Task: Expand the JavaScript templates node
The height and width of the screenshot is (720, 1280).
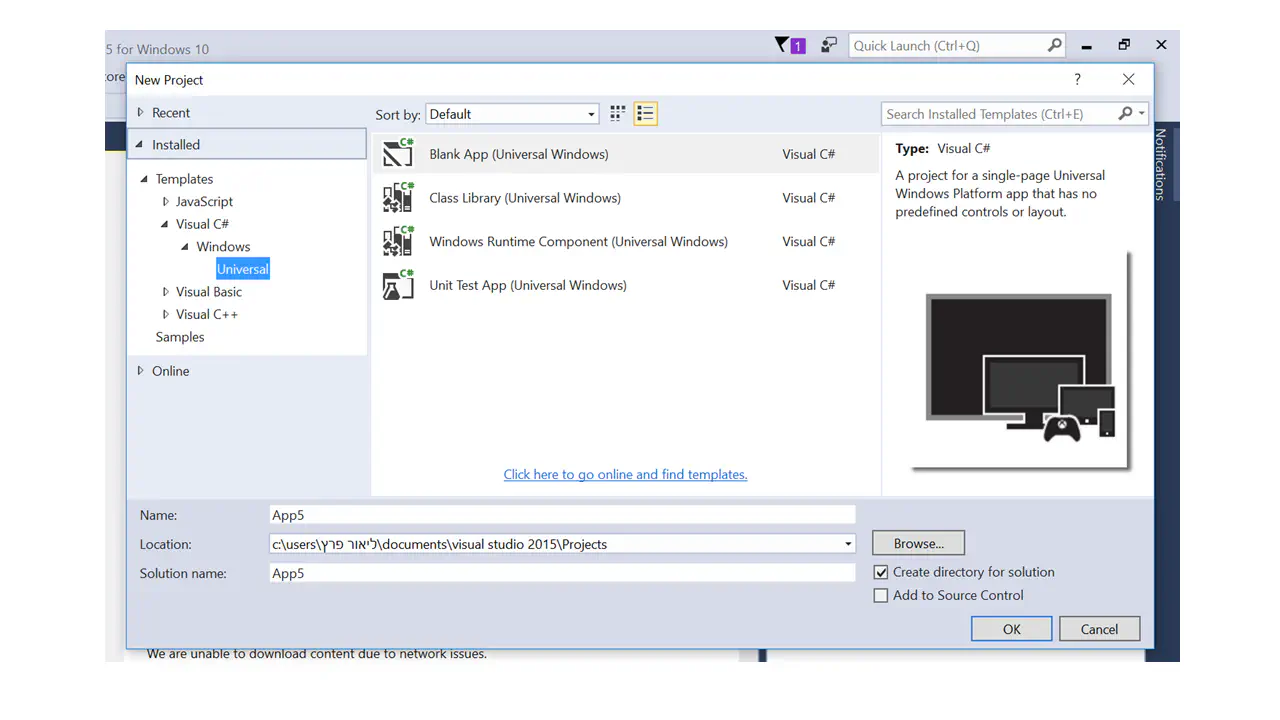Action: point(166,202)
